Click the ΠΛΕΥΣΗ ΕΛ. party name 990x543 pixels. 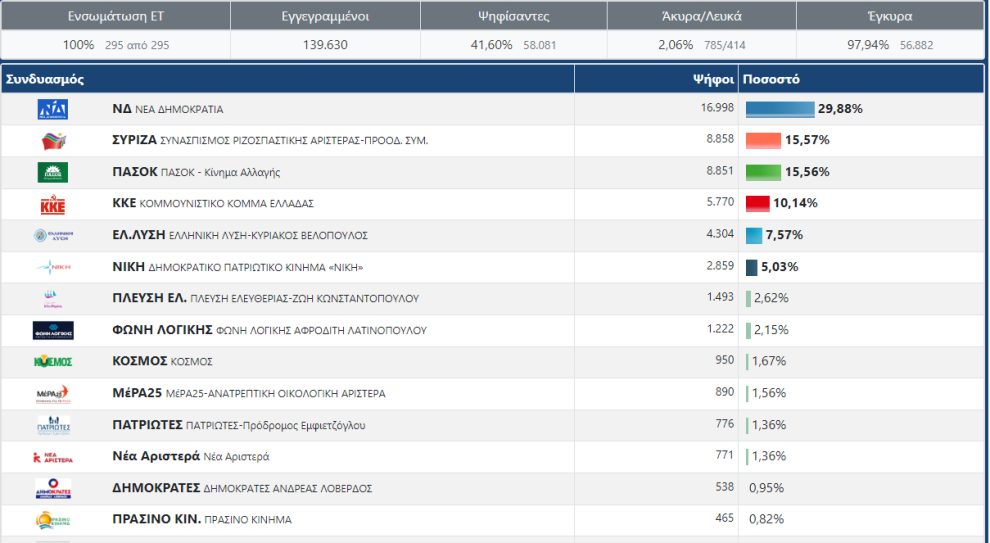(x=150, y=298)
